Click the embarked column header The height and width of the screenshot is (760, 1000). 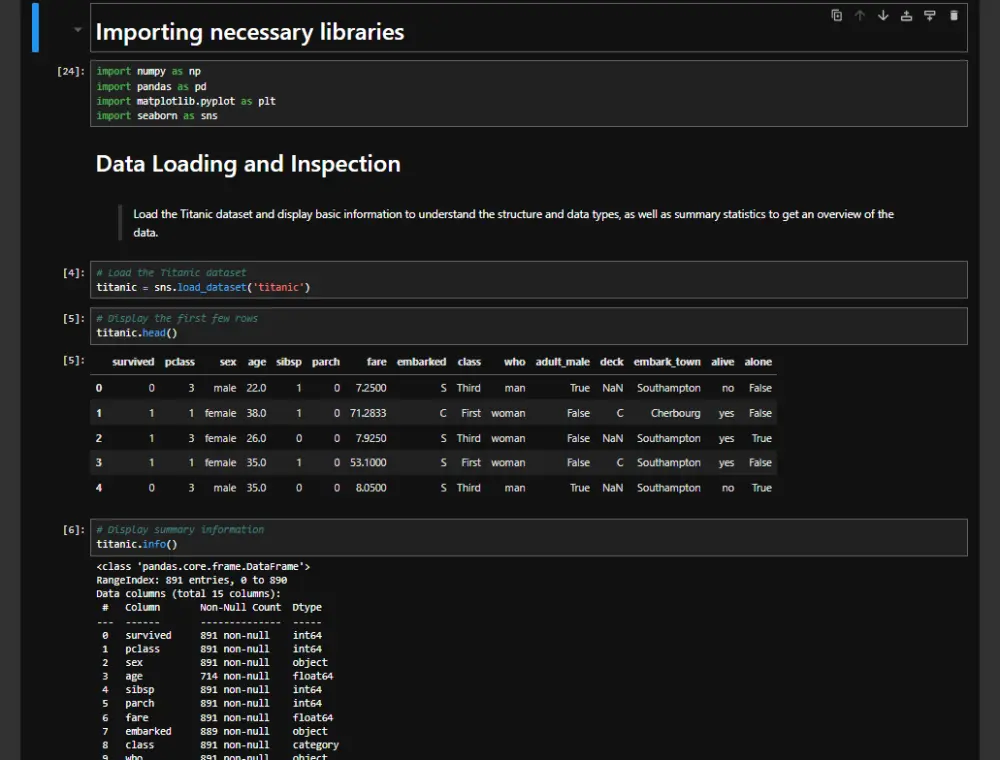tap(422, 362)
